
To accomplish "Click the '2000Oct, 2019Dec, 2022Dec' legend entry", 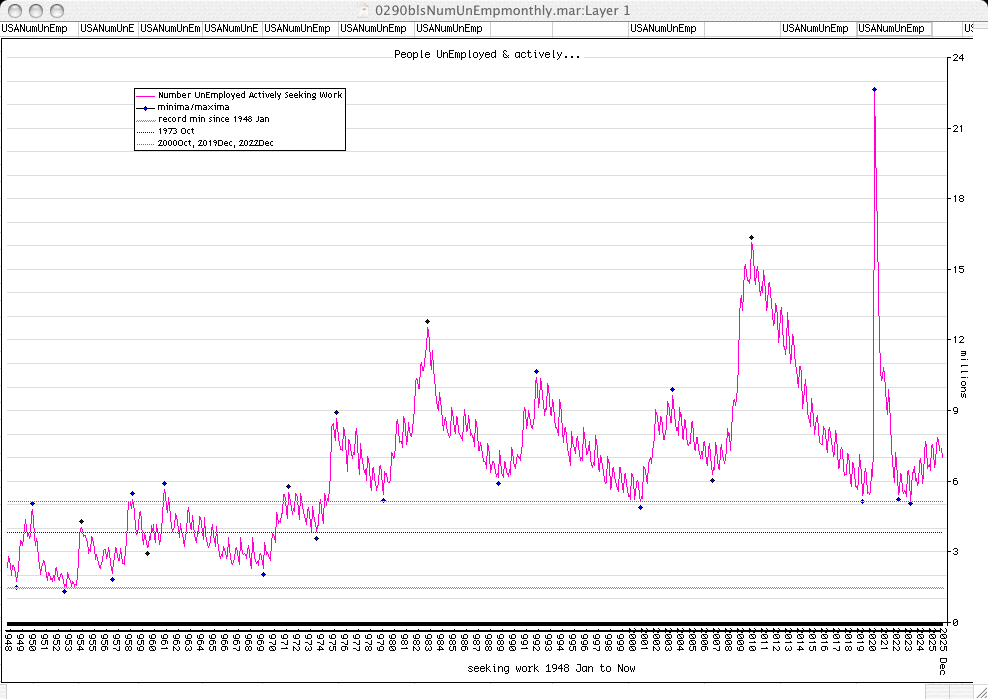I will tap(216, 143).
